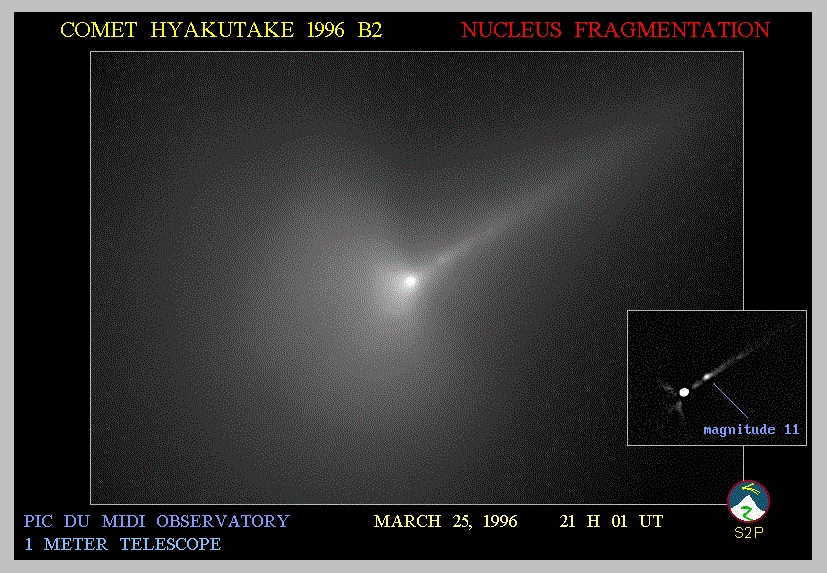This screenshot has width=827, height=573.
Task: Click the "COMET HYAKUTAKE 1996 B2" title text
Action: tap(221, 30)
